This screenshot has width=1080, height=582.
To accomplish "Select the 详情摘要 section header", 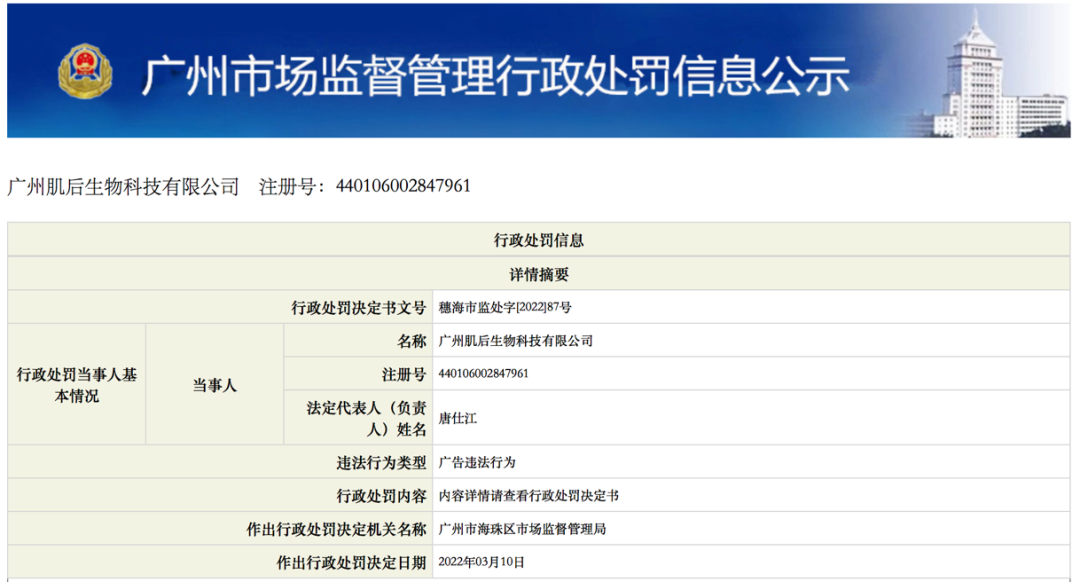I will point(538,274).
